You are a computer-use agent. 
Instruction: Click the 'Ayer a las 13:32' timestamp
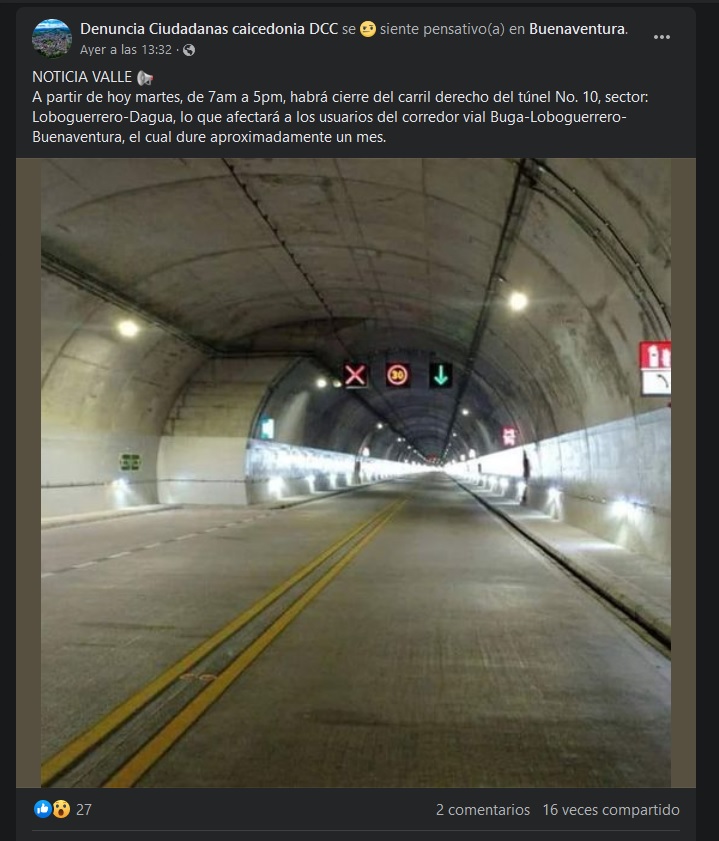pos(126,50)
